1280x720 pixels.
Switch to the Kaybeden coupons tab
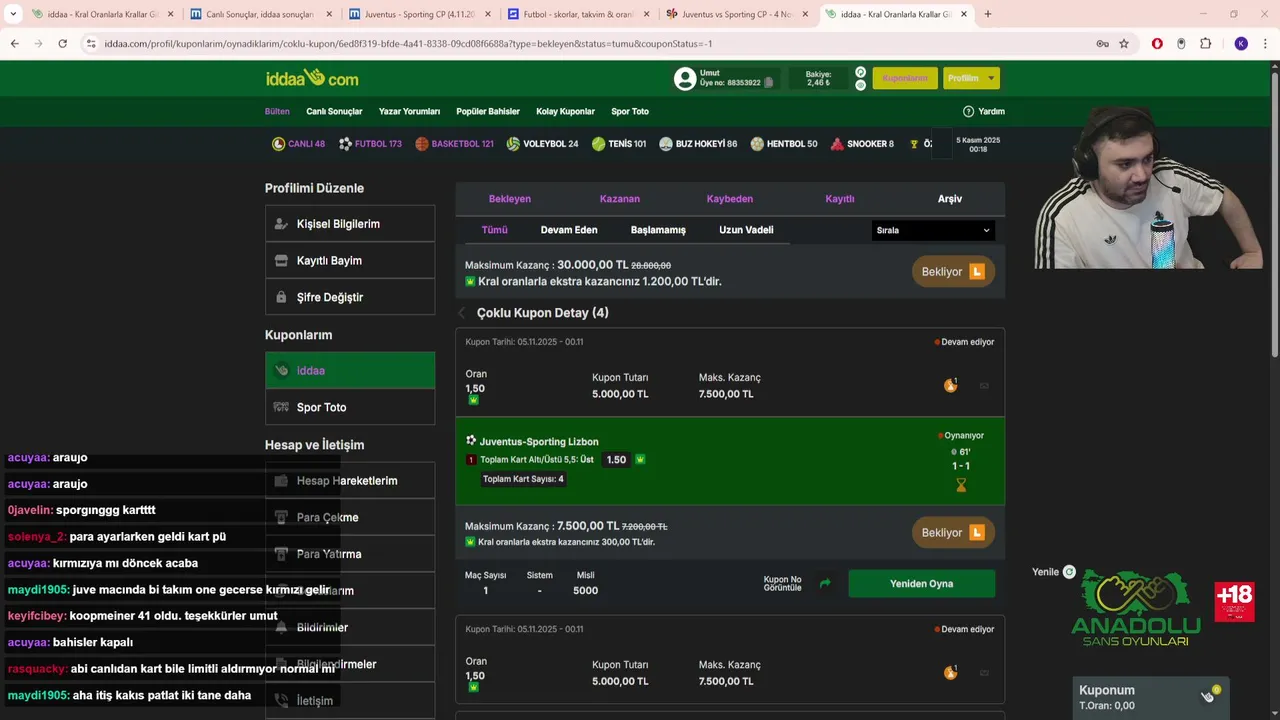[730, 199]
